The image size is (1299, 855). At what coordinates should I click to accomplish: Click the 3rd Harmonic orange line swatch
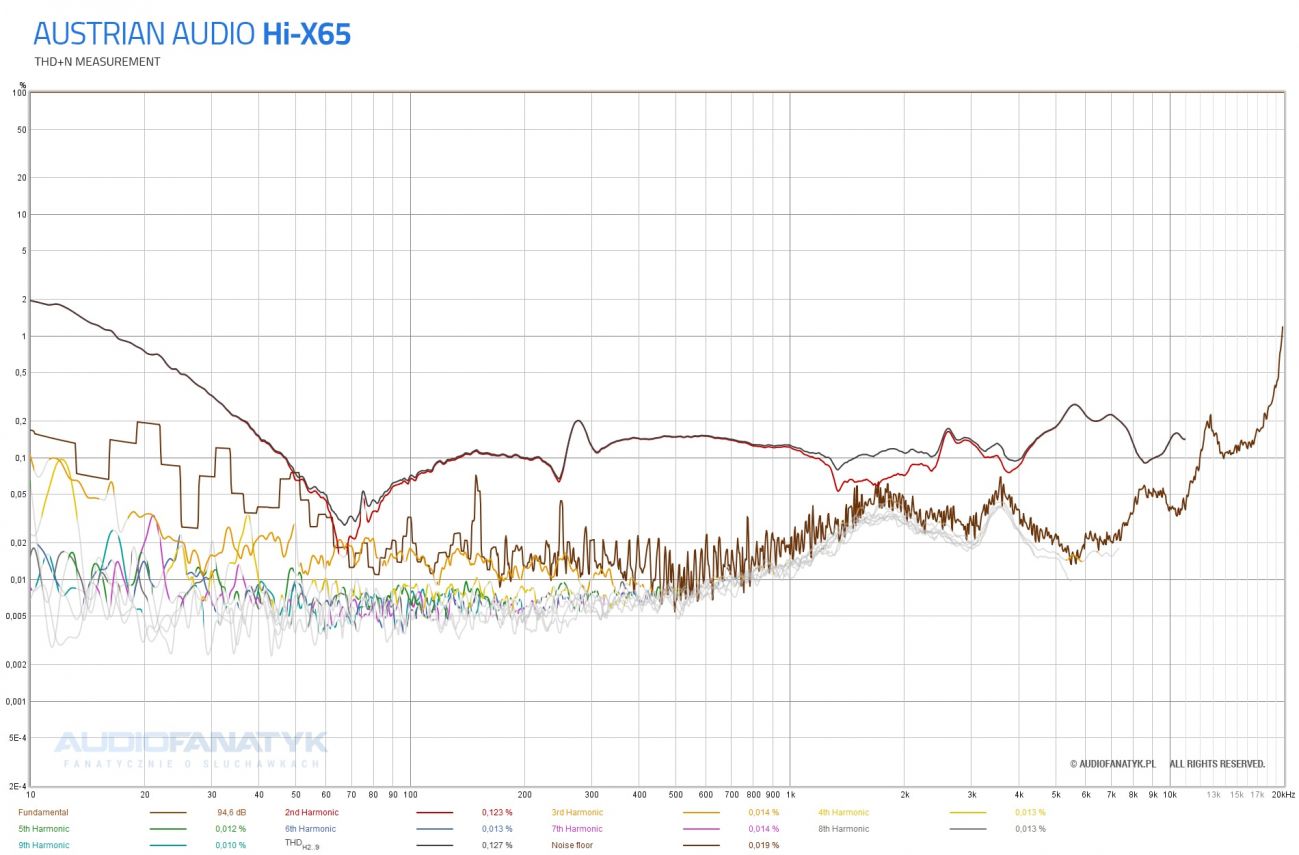click(x=702, y=813)
